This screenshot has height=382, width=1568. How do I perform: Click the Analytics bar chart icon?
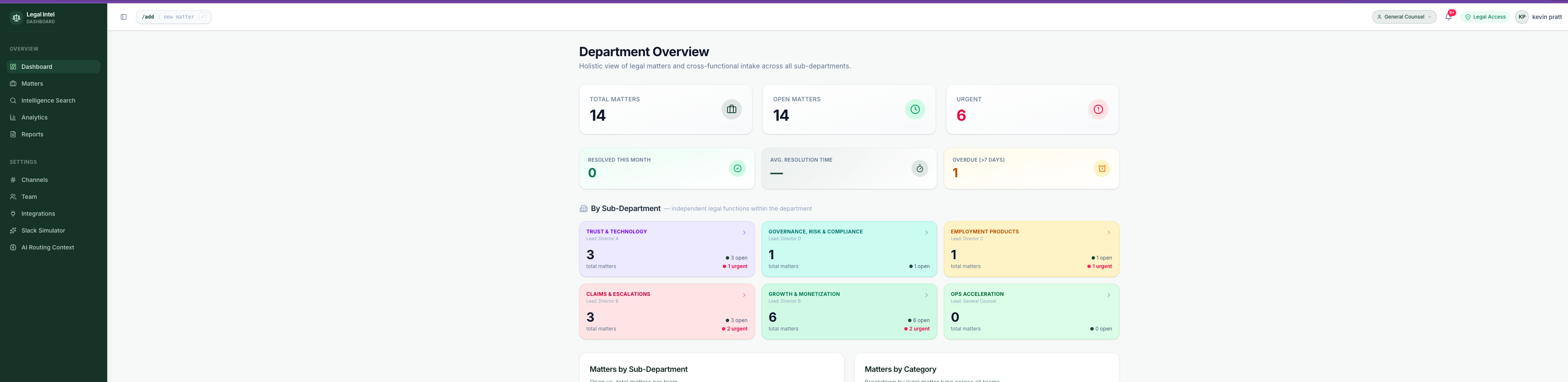click(13, 118)
